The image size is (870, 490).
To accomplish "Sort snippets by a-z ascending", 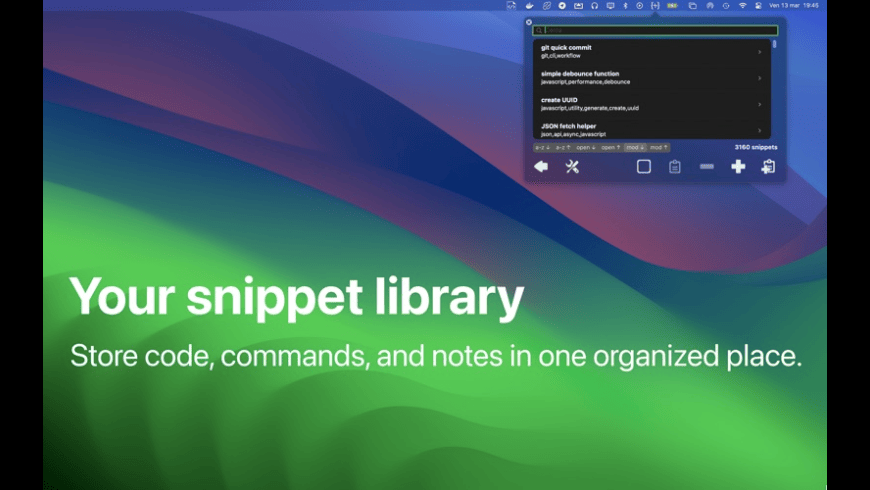I will pyautogui.click(x=563, y=148).
